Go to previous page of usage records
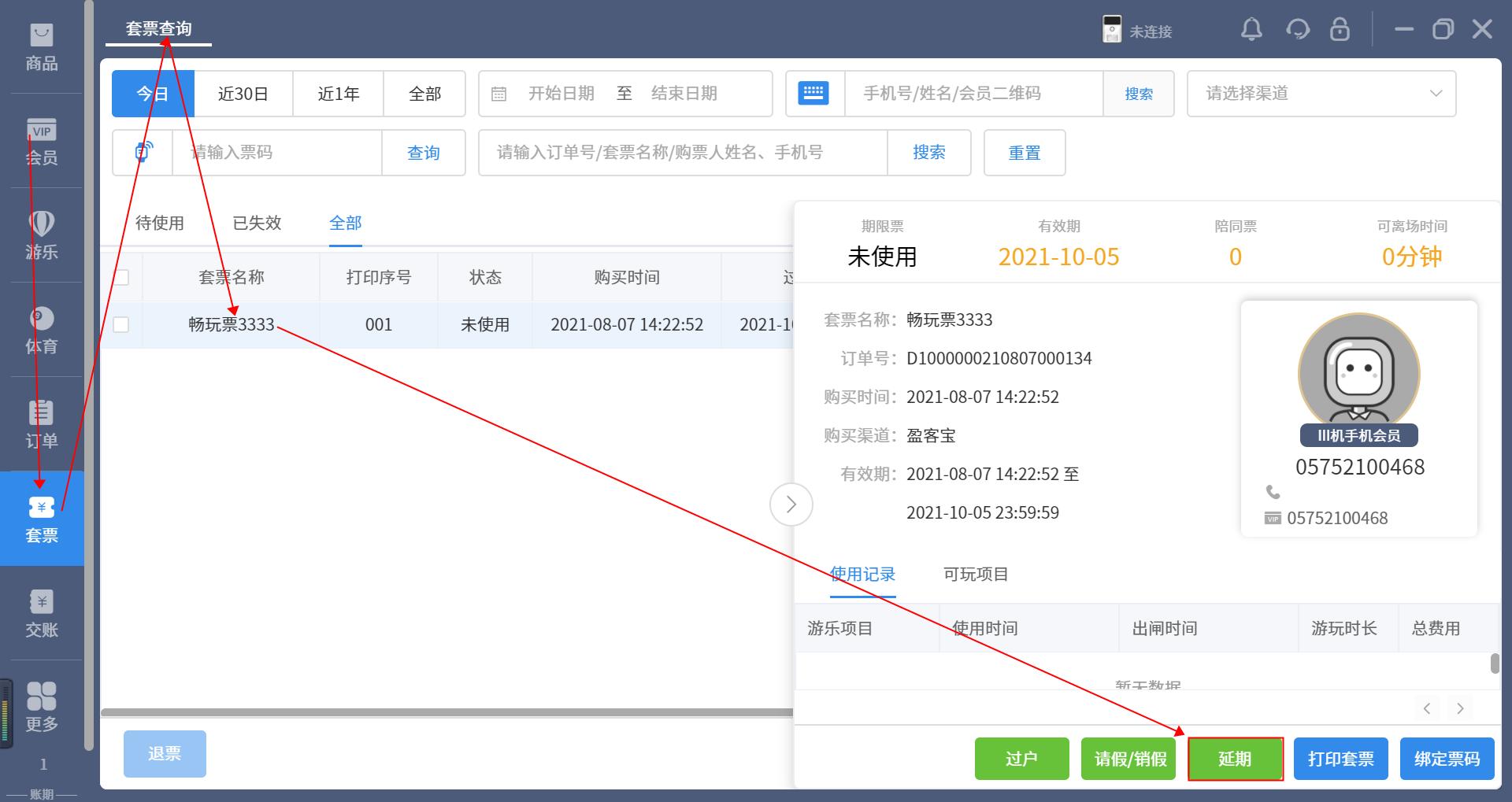1512x802 pixels. tap(1427, 708)
